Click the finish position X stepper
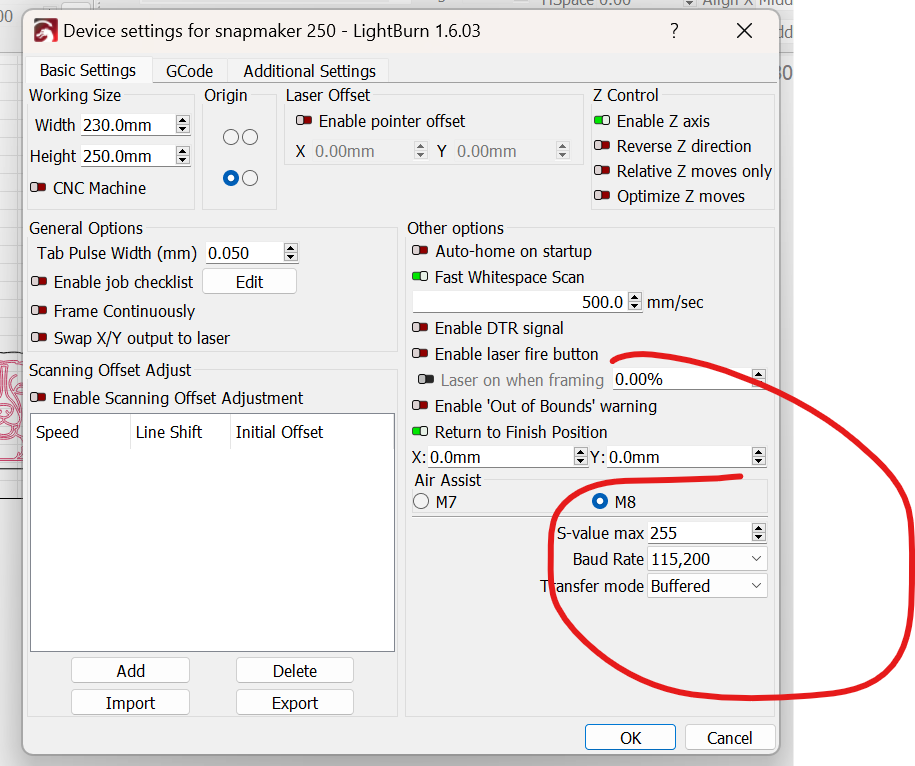 pyautogui.click(x=580, y=456)
